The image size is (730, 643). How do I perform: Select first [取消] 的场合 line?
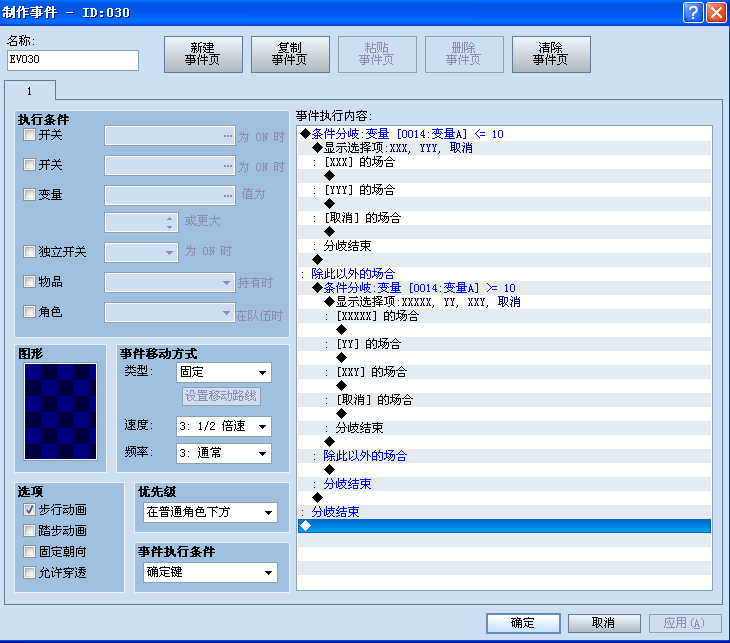tap(504, 218)
